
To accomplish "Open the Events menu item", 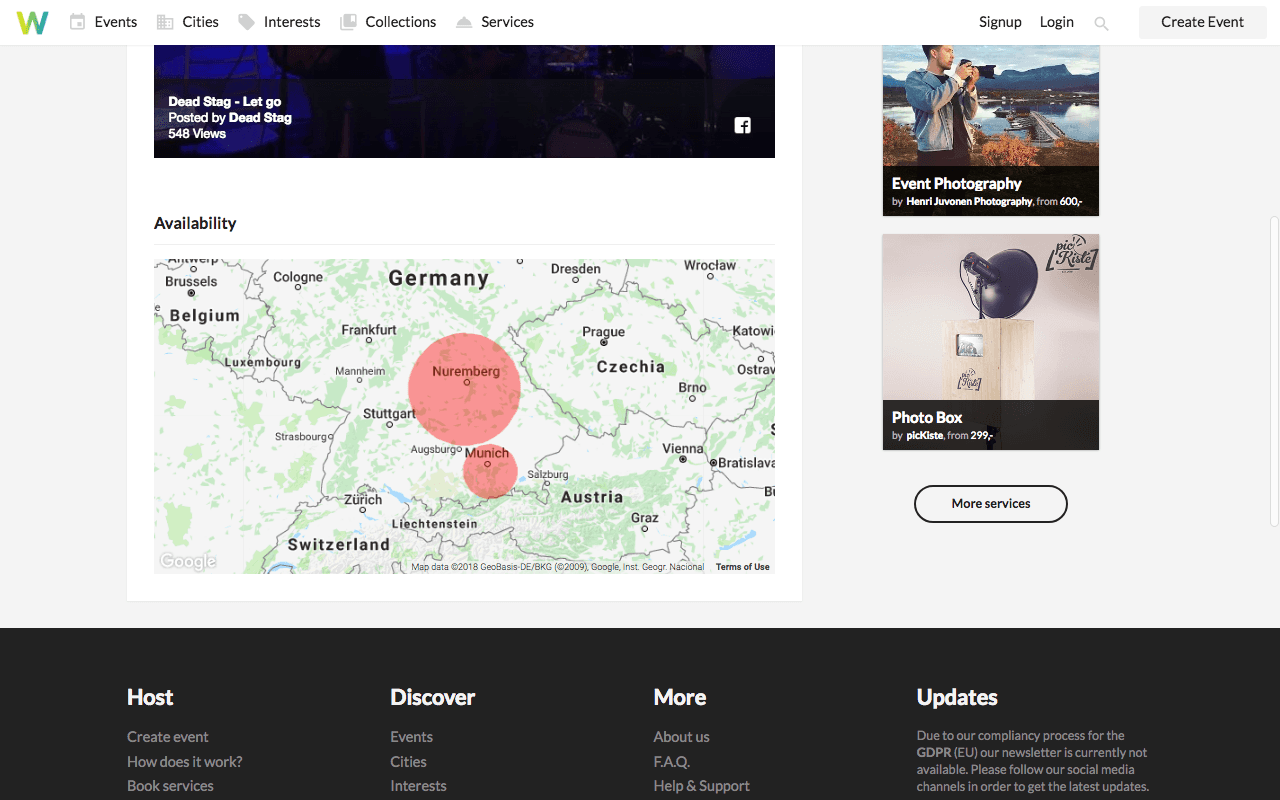I will point(116,22).
